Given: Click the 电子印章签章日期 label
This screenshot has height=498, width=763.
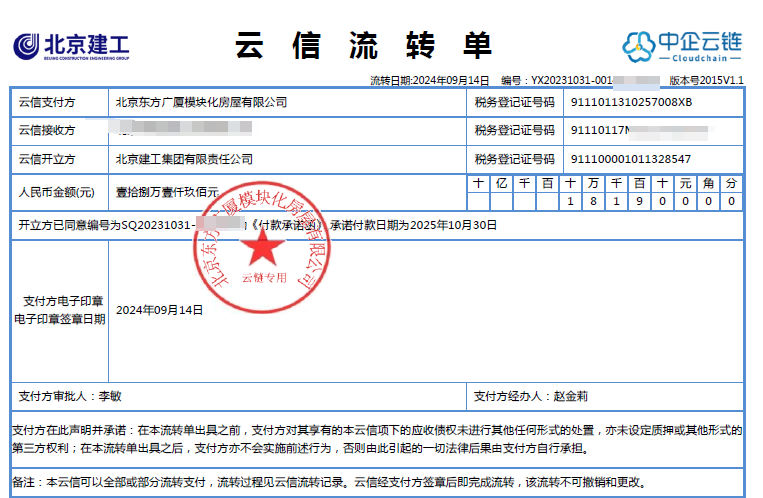Looking at the screenshot, I should [x=59, y=319].
